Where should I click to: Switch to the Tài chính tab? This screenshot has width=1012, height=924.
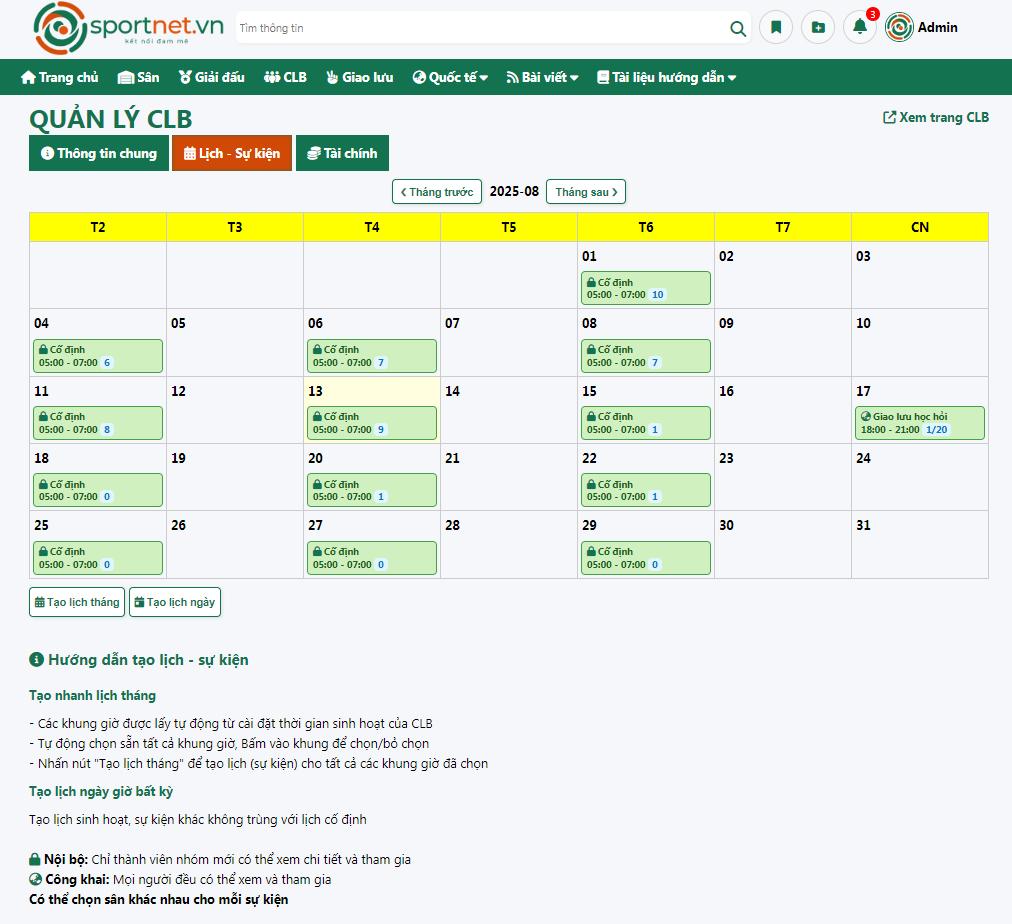tap(342, 153)
